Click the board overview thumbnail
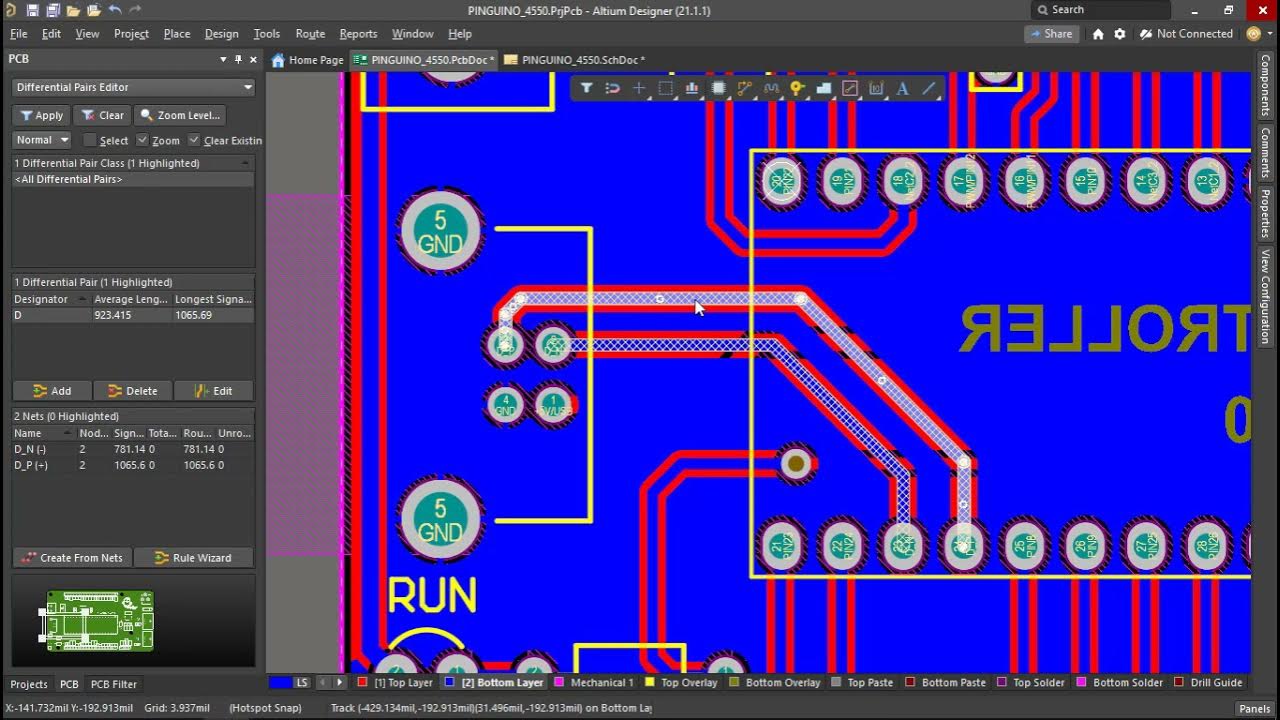This screenshot has width=1280, height=720. pos(97,621)
